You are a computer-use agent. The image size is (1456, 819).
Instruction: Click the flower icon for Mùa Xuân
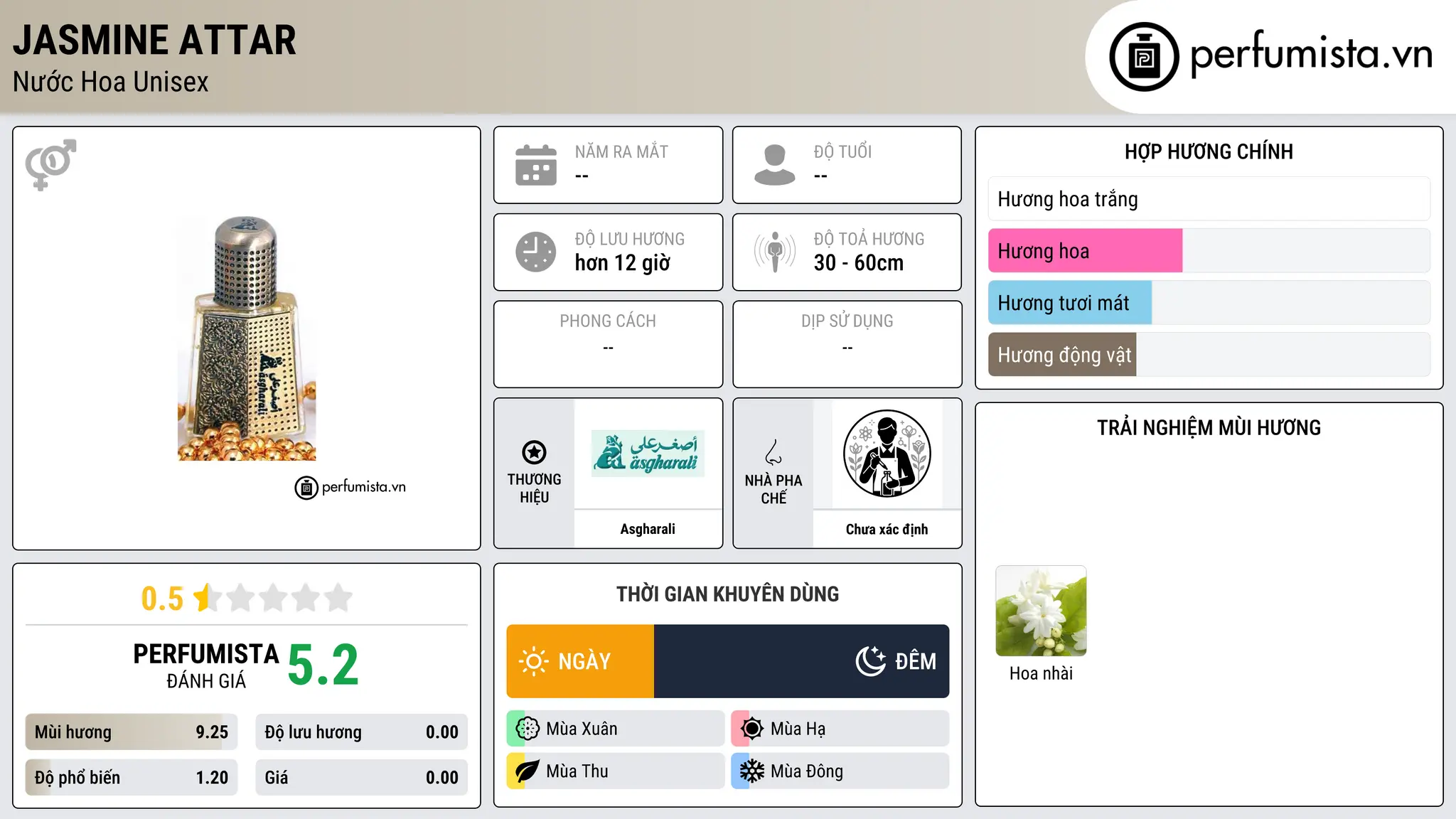click(x=528, y=729)
